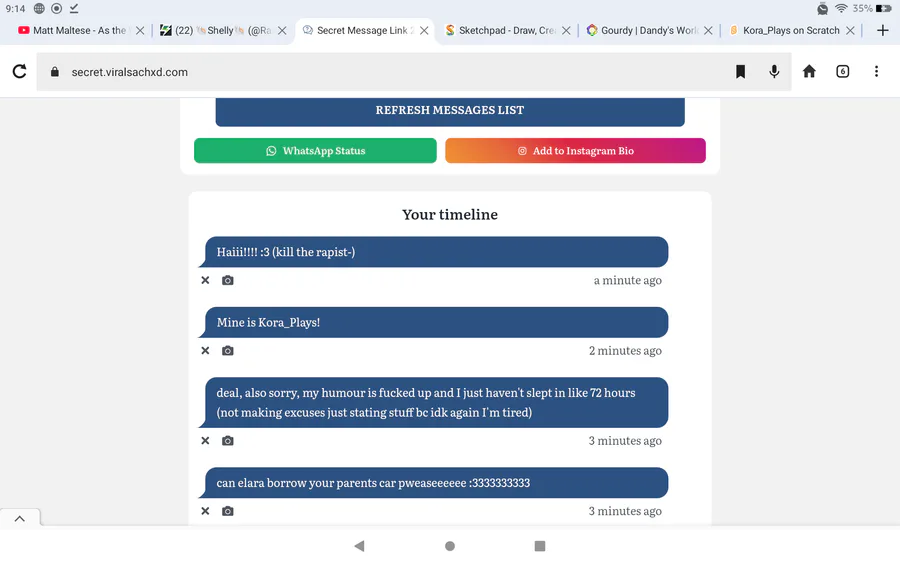Image resolution: width=900 pixels, height=563 pixels.
Task: Close the Gourdy Dandy's World tab
Action: click(x=709, y=31)
